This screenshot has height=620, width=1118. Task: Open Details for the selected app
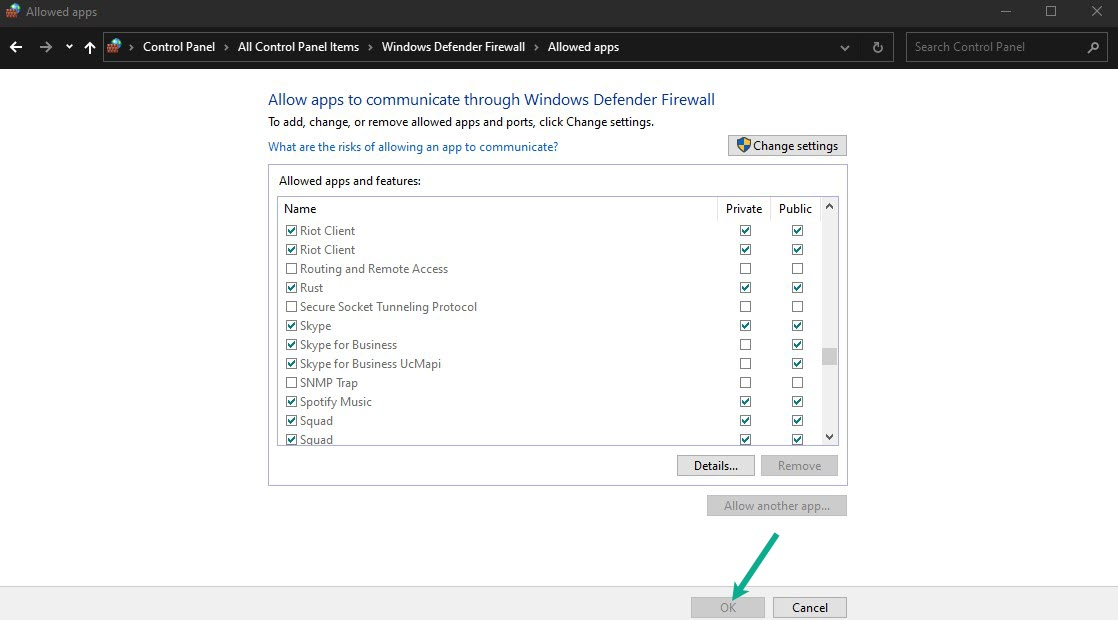point(716,465)
